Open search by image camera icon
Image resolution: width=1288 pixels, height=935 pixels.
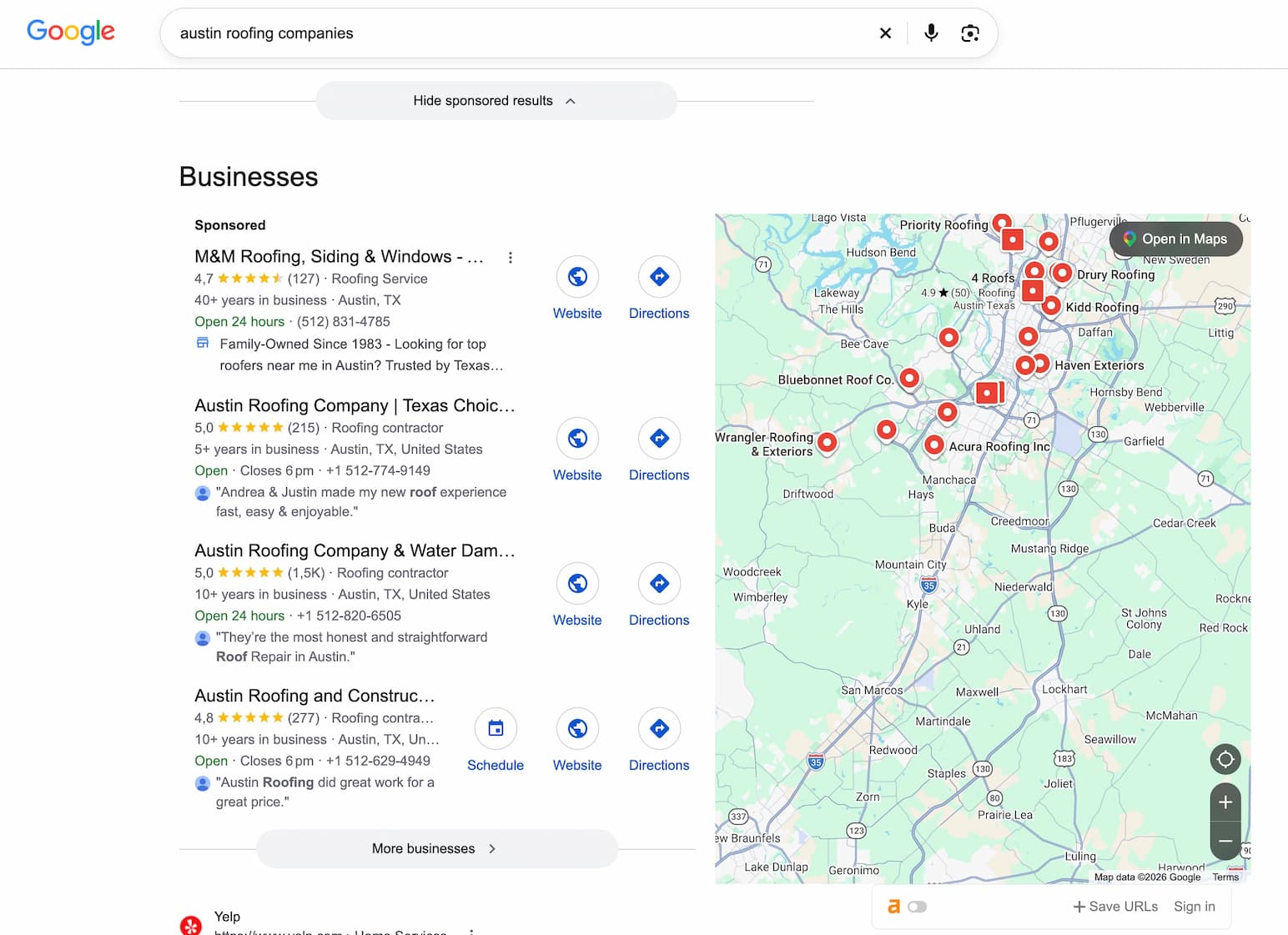pos(970,33)
